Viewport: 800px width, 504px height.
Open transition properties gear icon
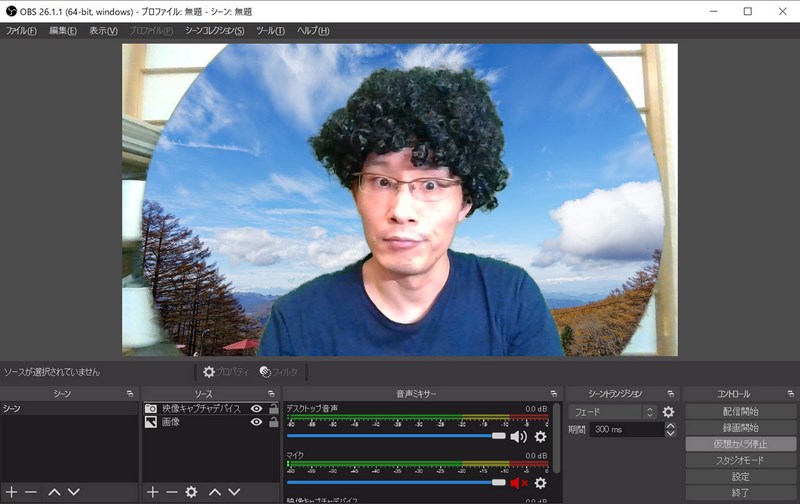tap(668, 412)
